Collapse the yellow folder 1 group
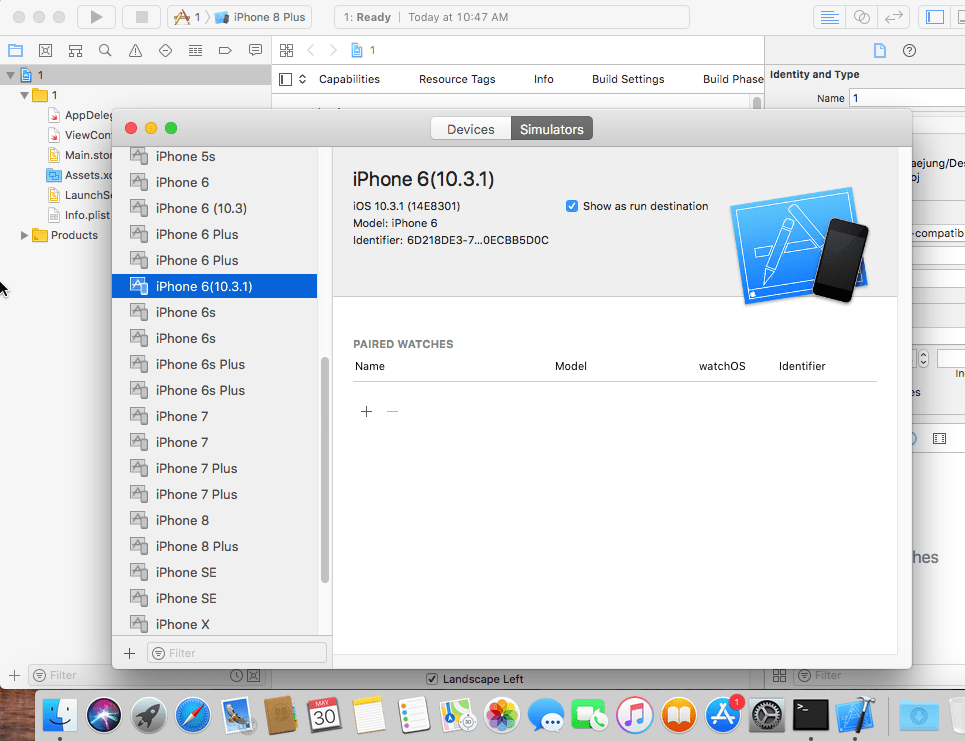The height and width of the screenshot is (741, 965). tap(25, 95)
